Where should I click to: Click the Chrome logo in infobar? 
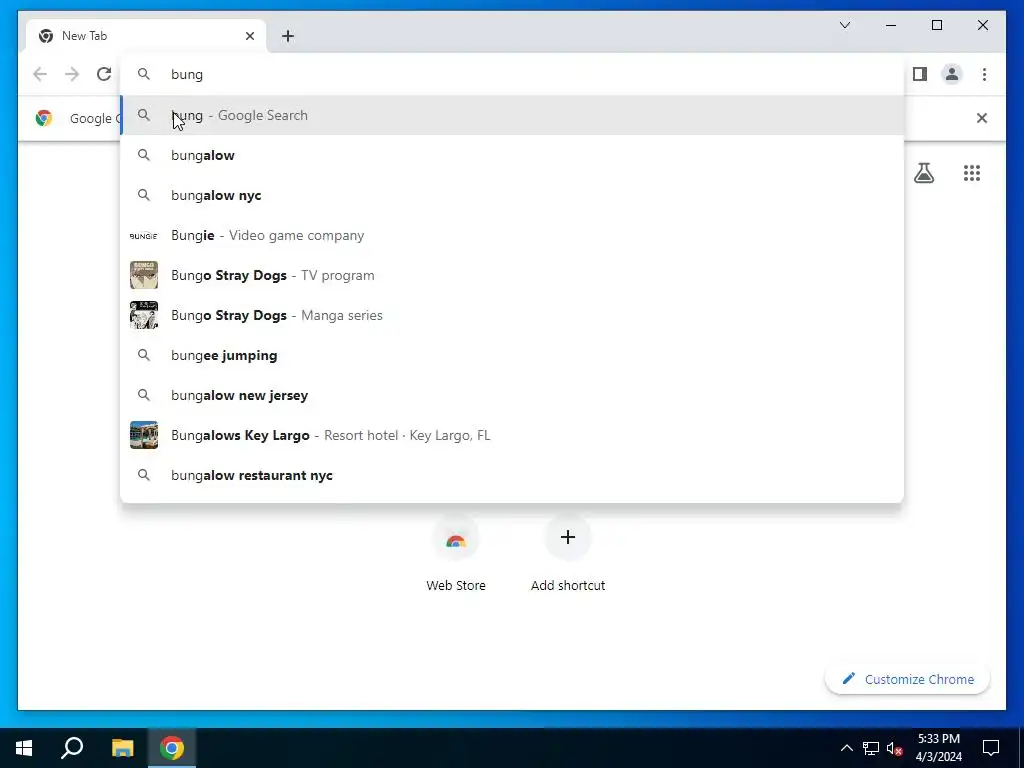[44, 118]
